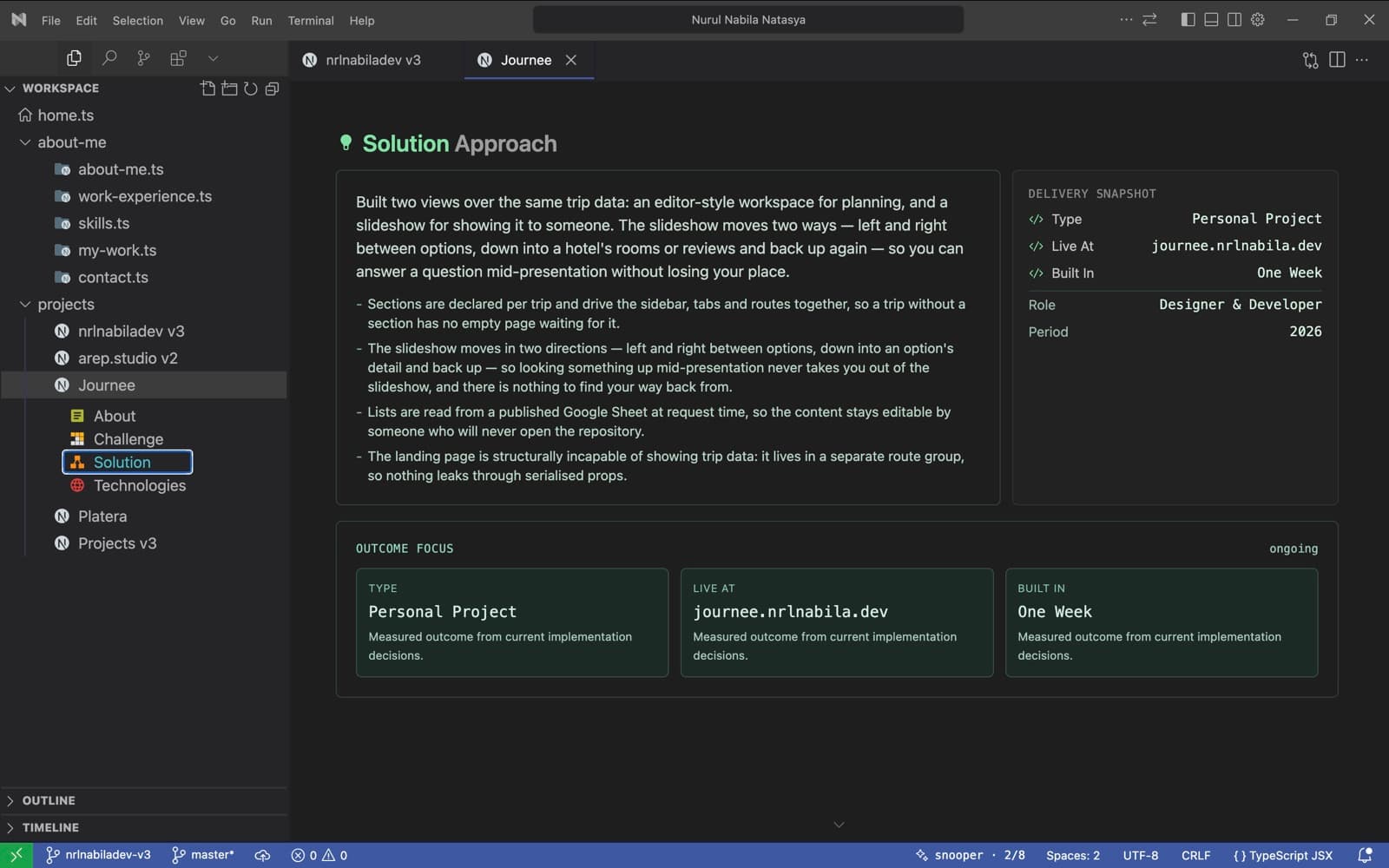Refresh the workspace explorer

251,89
